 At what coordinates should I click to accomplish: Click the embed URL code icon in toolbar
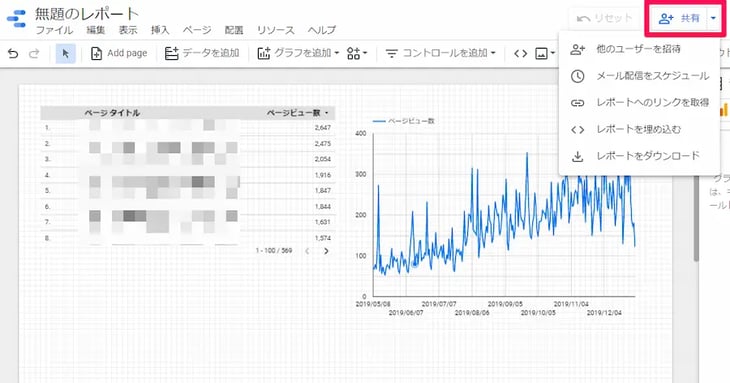(520, 54)
